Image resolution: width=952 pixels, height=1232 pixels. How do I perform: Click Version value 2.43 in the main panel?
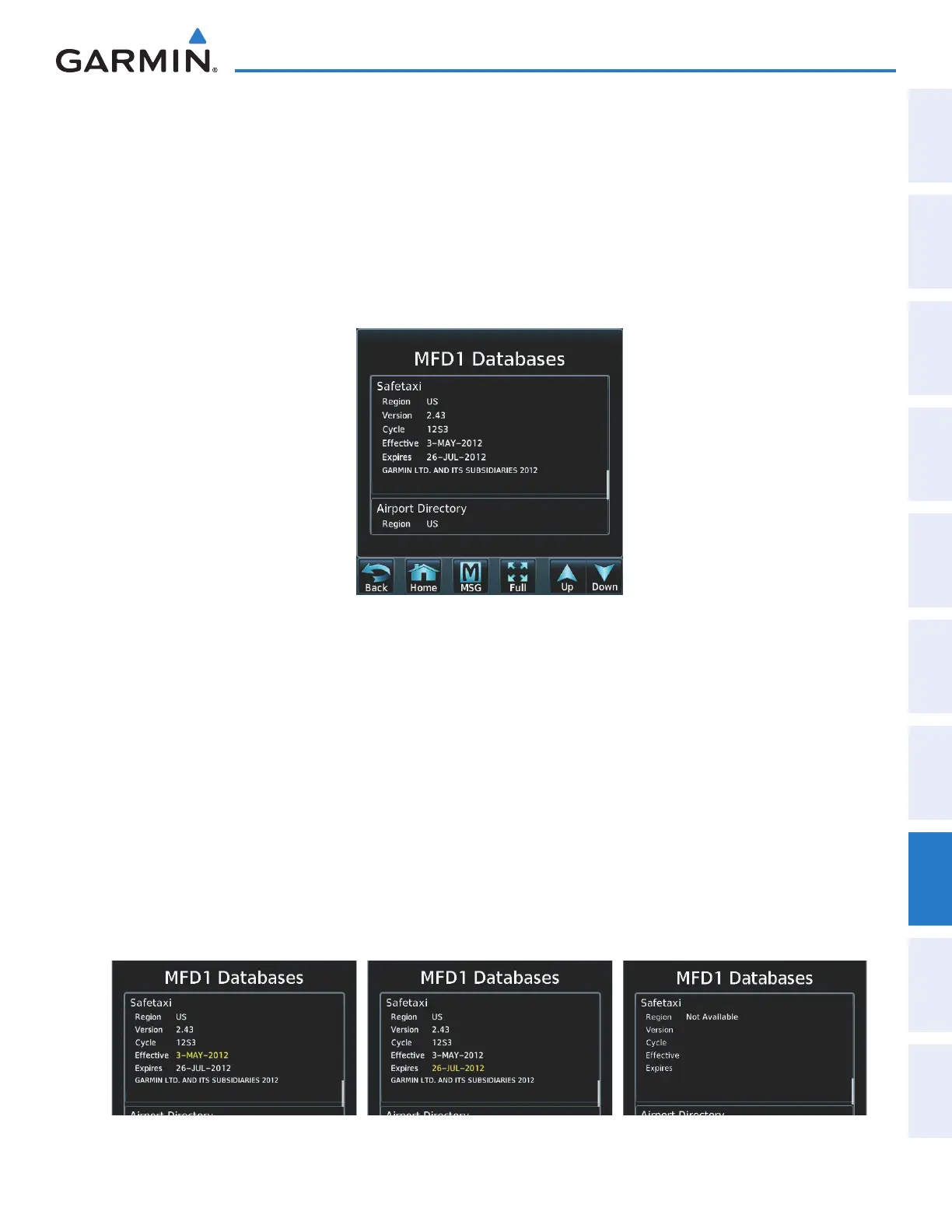[x=436, y=415]
